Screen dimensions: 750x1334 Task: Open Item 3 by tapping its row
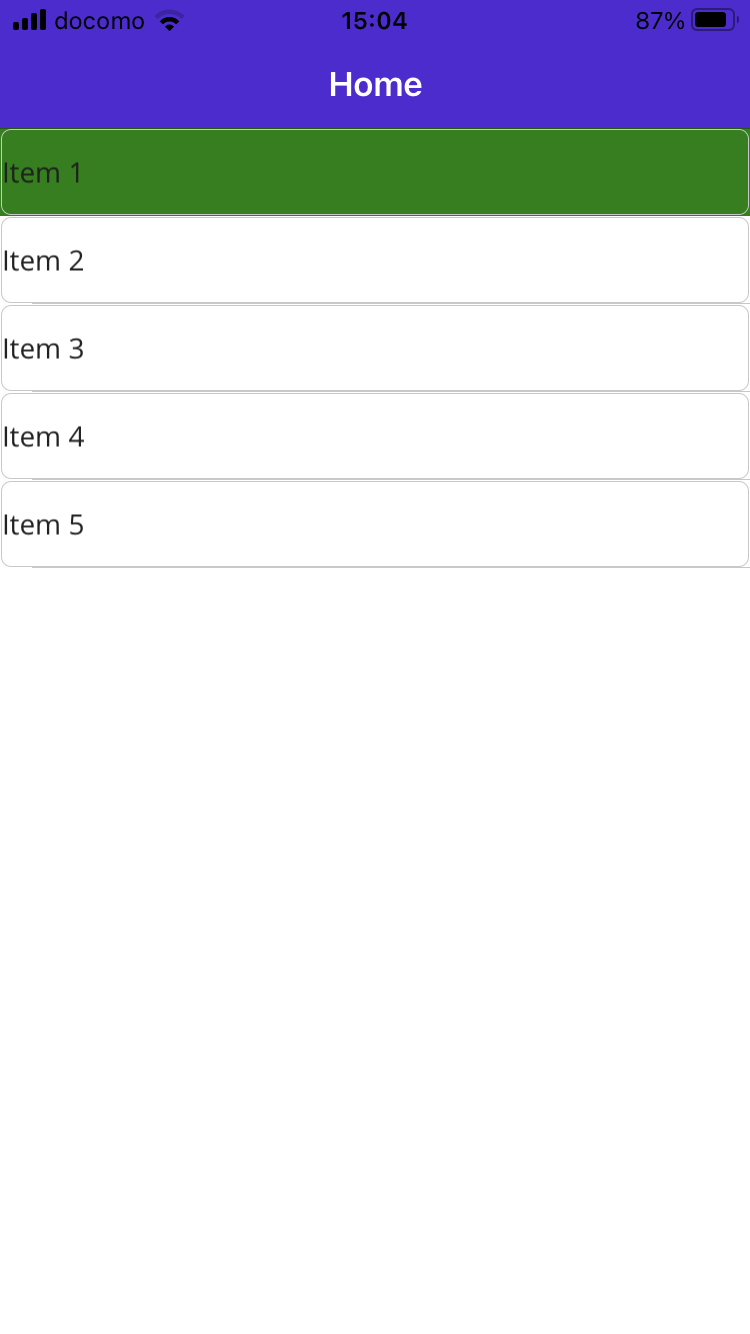(375, 348)
